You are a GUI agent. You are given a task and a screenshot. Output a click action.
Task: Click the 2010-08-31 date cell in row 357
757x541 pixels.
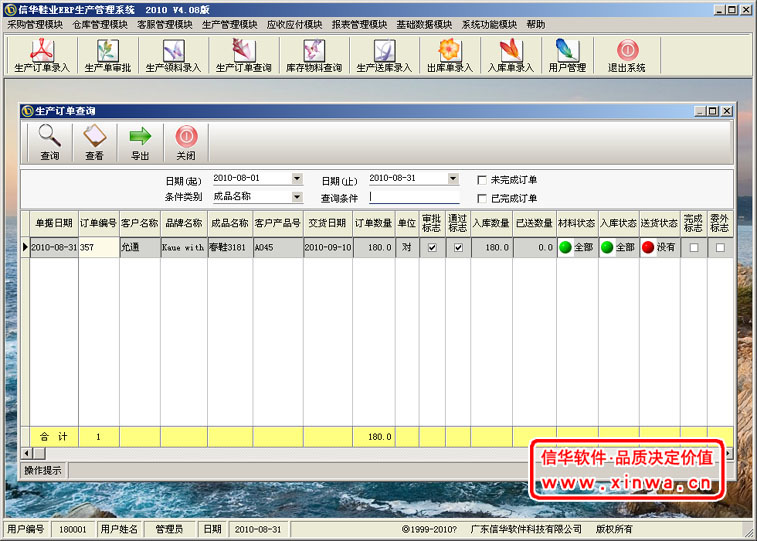[54, 248]
